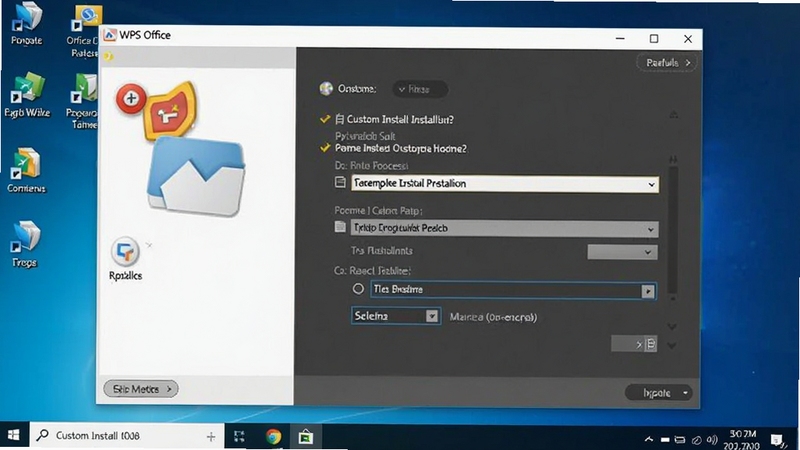
Task: Open the Seleina dropdown
Action: click(x=396, y=316)
